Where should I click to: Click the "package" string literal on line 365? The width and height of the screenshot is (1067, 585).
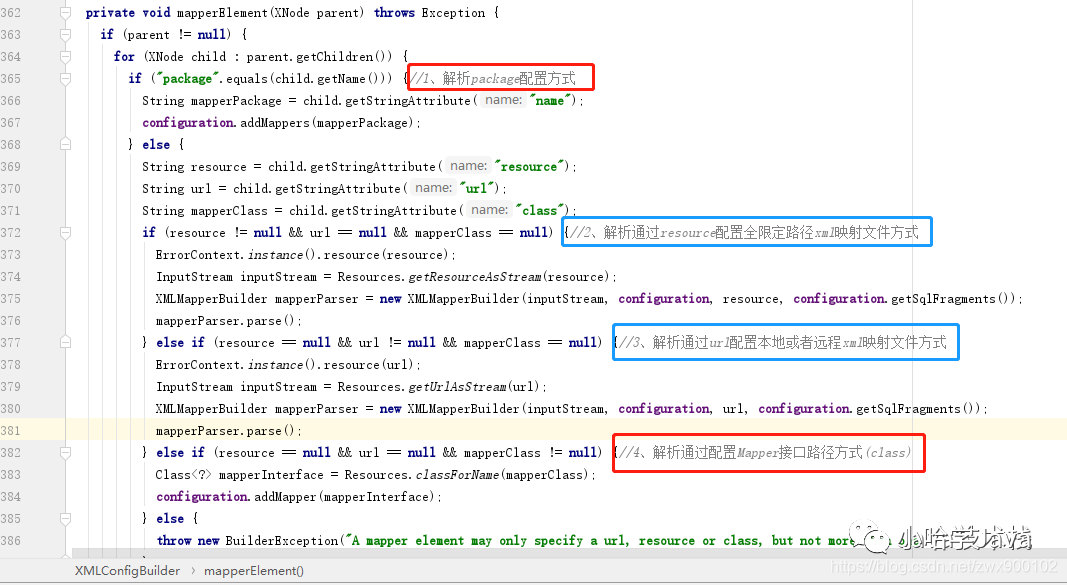(x=186, y=79)
